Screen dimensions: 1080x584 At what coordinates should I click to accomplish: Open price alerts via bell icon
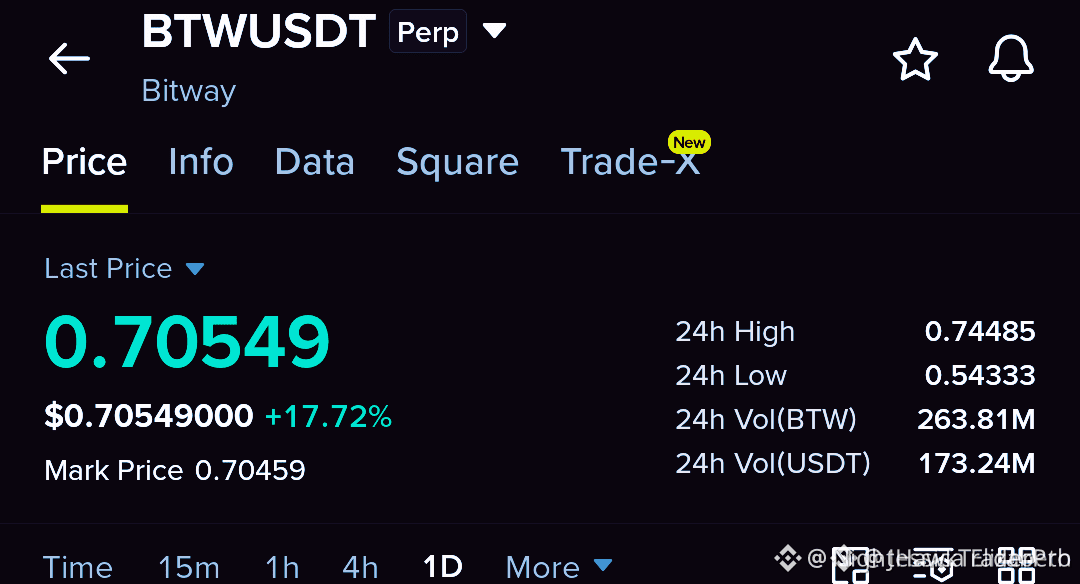1010,59
